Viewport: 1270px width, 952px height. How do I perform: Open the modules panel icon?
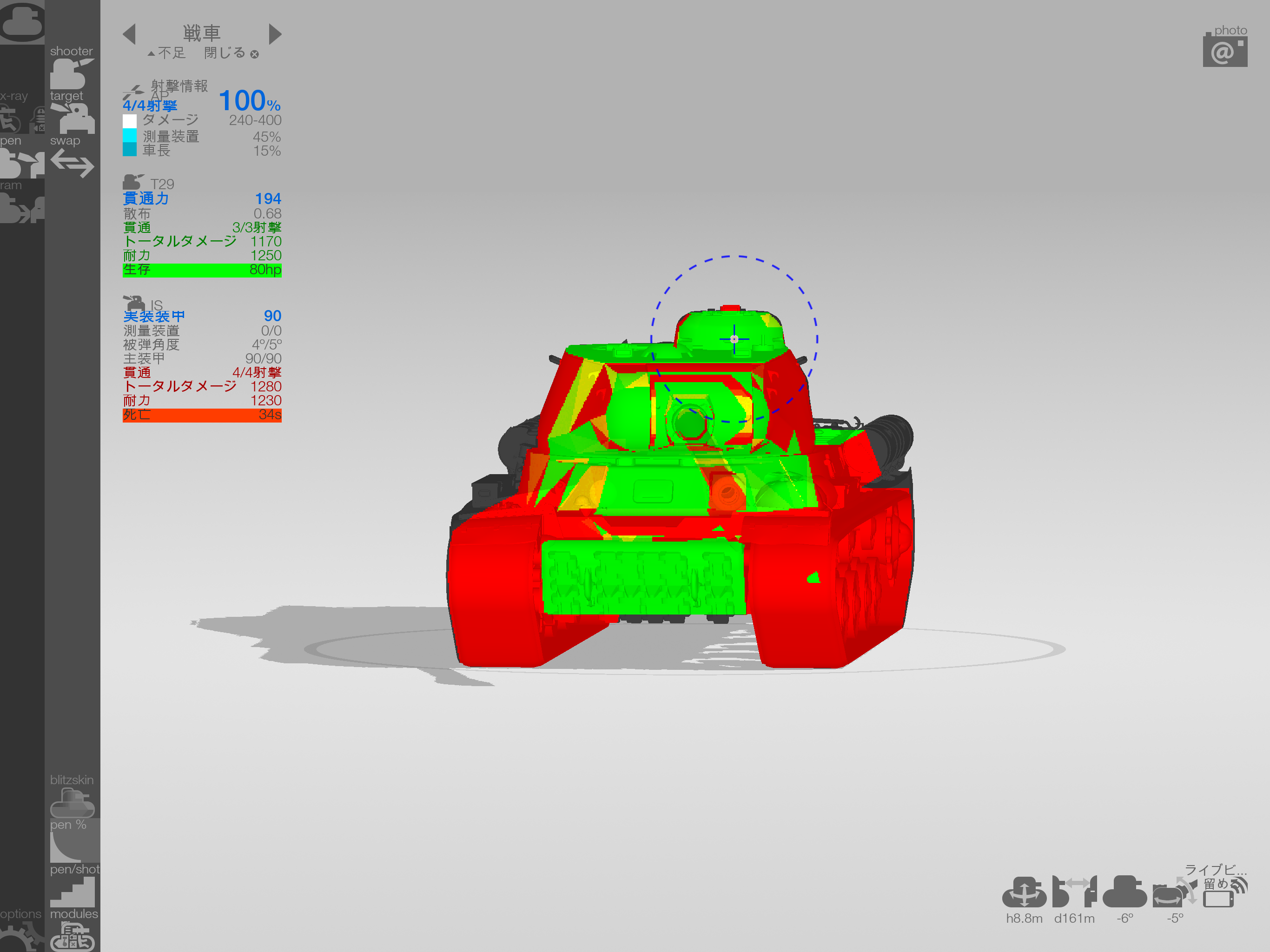point(73,937)
